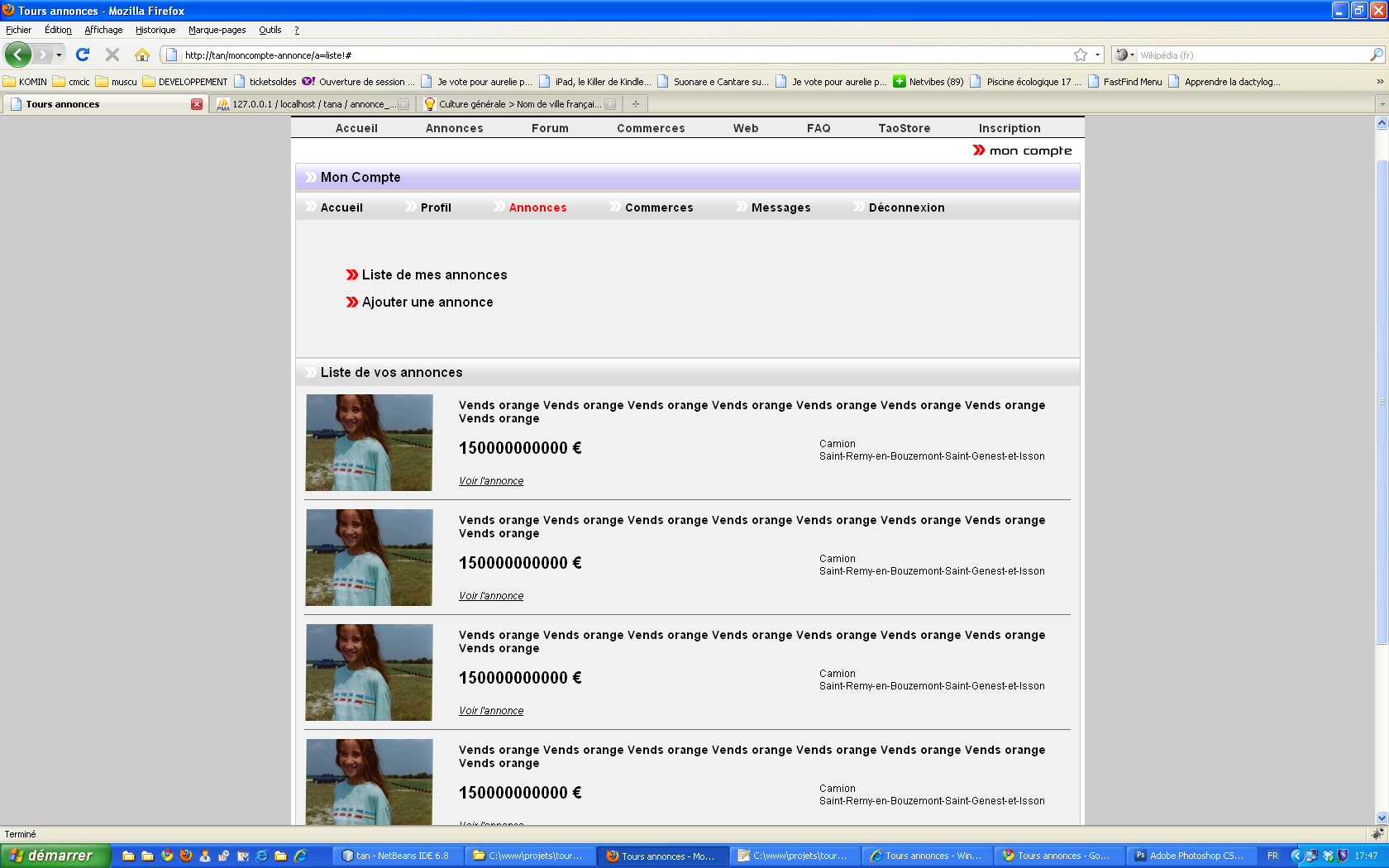
Task: Open Messages in Mon Compte menu
Action: [x=780, y=207]
